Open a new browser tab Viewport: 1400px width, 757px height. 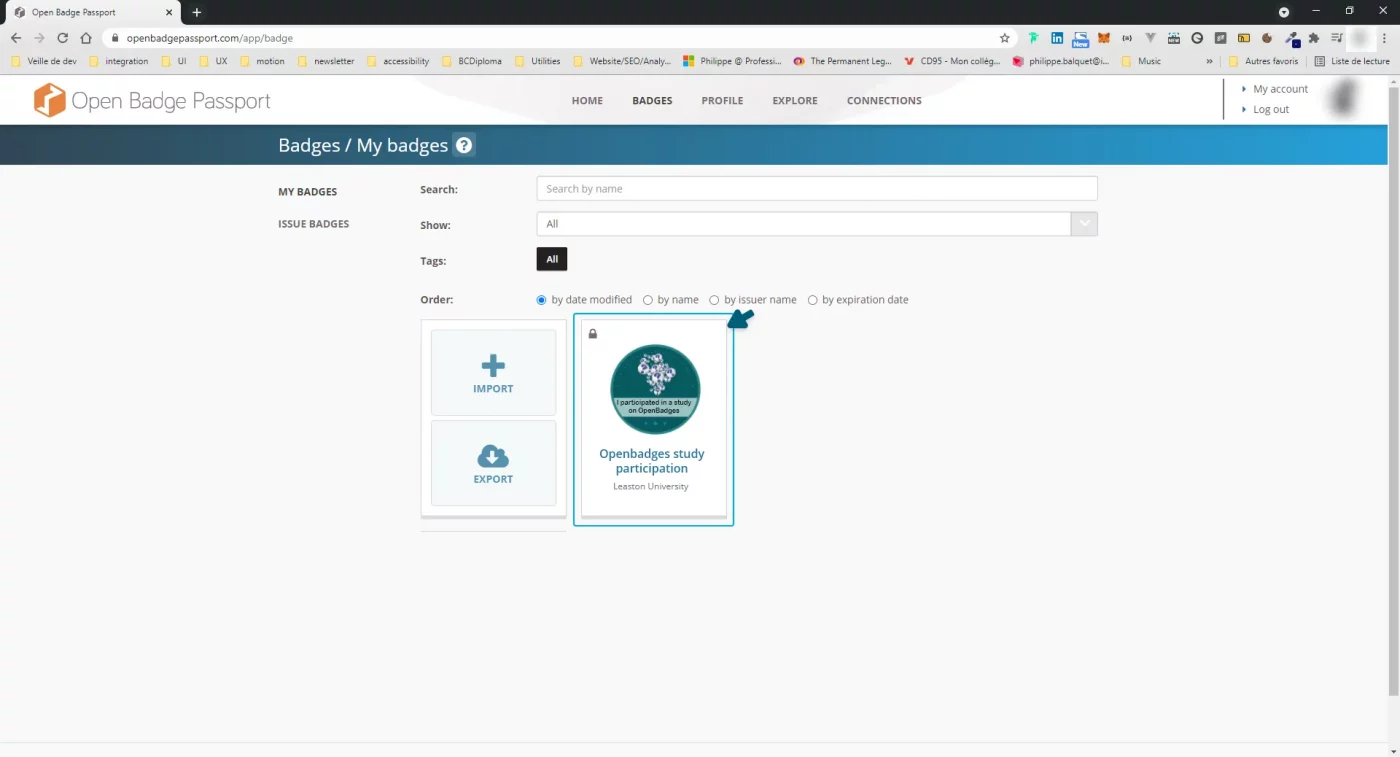coord(197,12)
